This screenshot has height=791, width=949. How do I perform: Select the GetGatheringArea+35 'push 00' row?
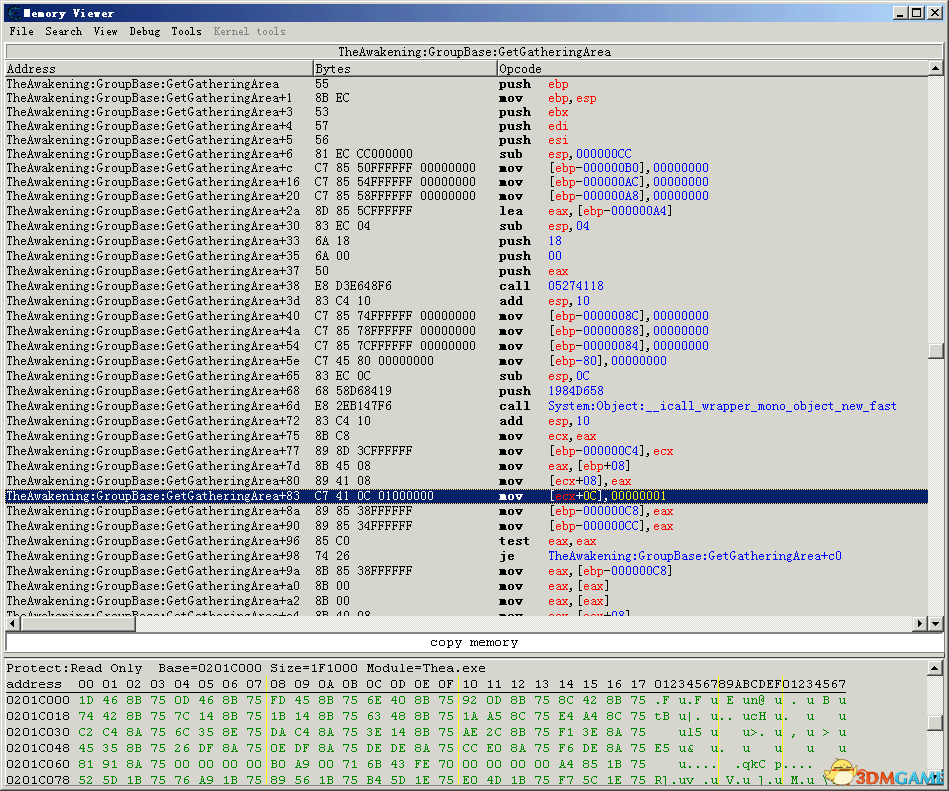(466, 256)
